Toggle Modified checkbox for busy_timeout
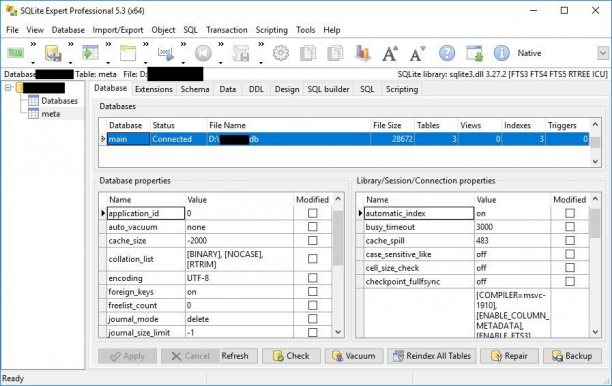The image size is (612, 386). [x=570, y=227]
